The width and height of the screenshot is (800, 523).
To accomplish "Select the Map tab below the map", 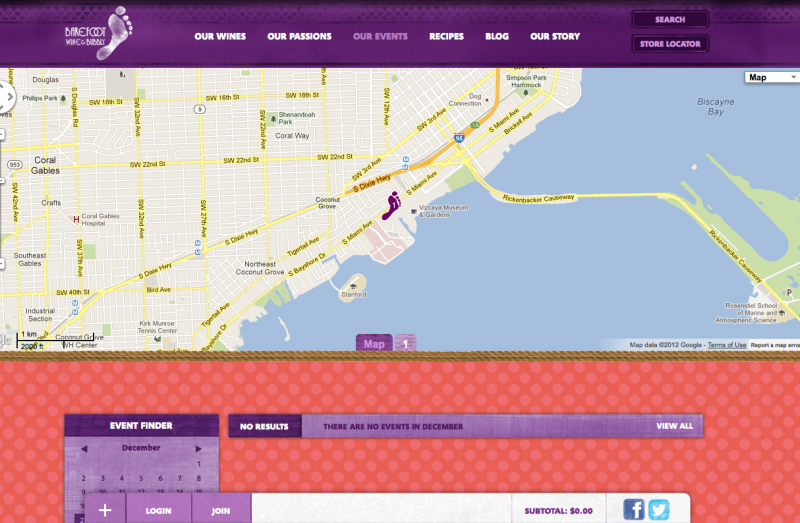I will click(374, 344).
